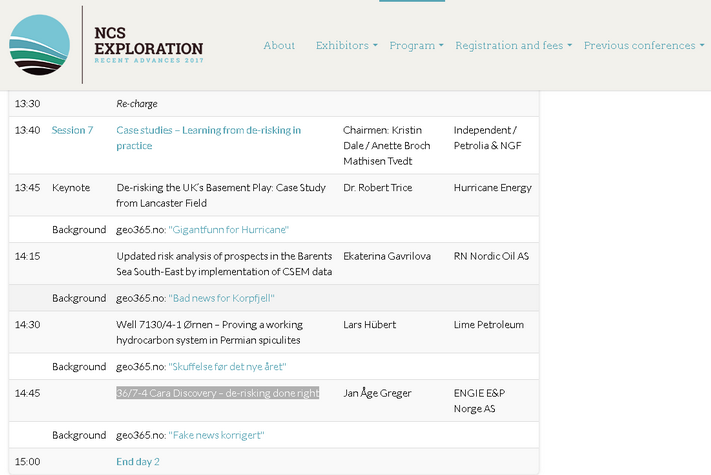
Task: Open Previous conferences dropdown
Action: tap(644, 45)
